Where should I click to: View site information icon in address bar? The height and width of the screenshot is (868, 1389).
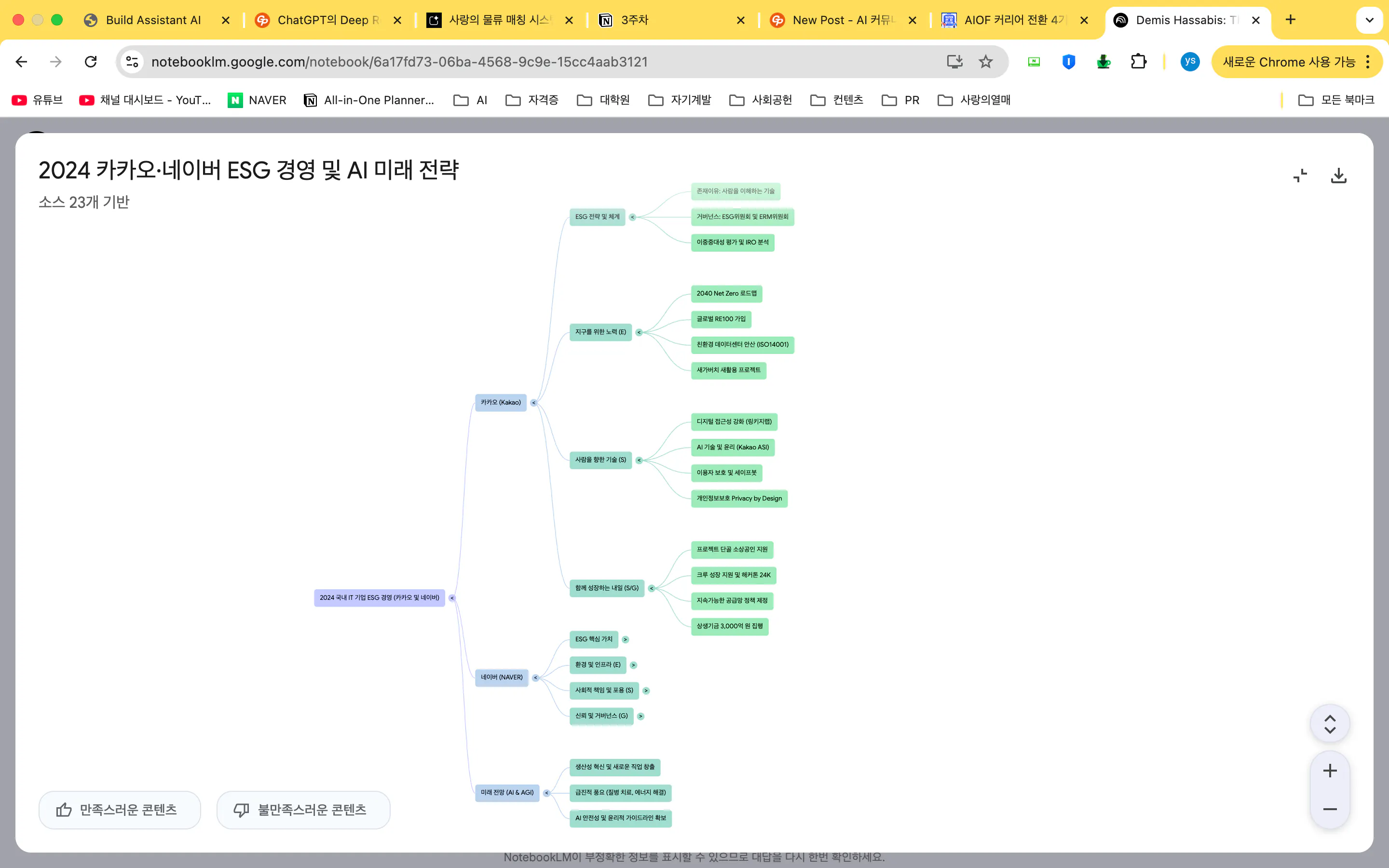132,61
